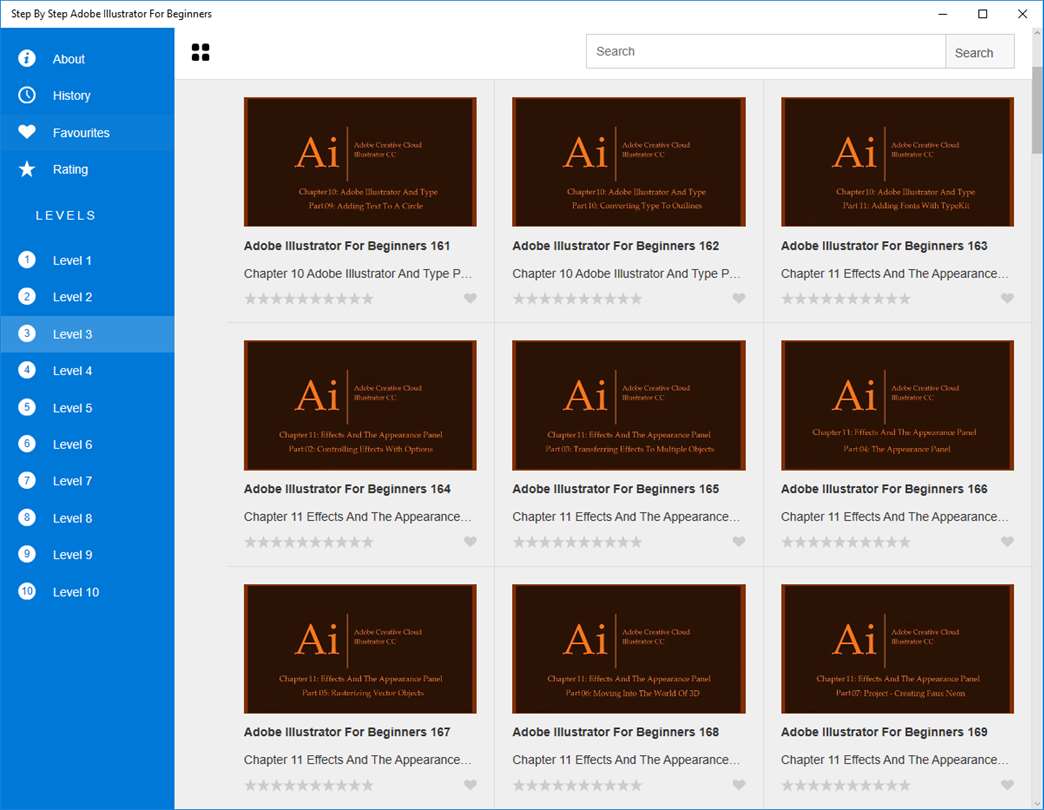The height and width of the screenshot is (810, 1044).
Task: Favourite Adobe Illustrator For Beginners 162 heart
Action: (x=738, y=298)
